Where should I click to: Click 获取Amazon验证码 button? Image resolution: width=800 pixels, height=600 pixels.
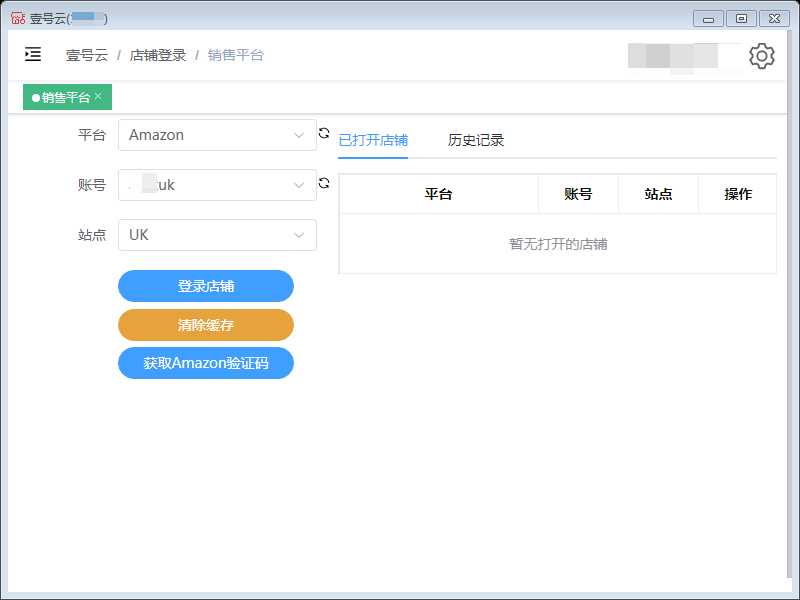[x=206, y=363]
